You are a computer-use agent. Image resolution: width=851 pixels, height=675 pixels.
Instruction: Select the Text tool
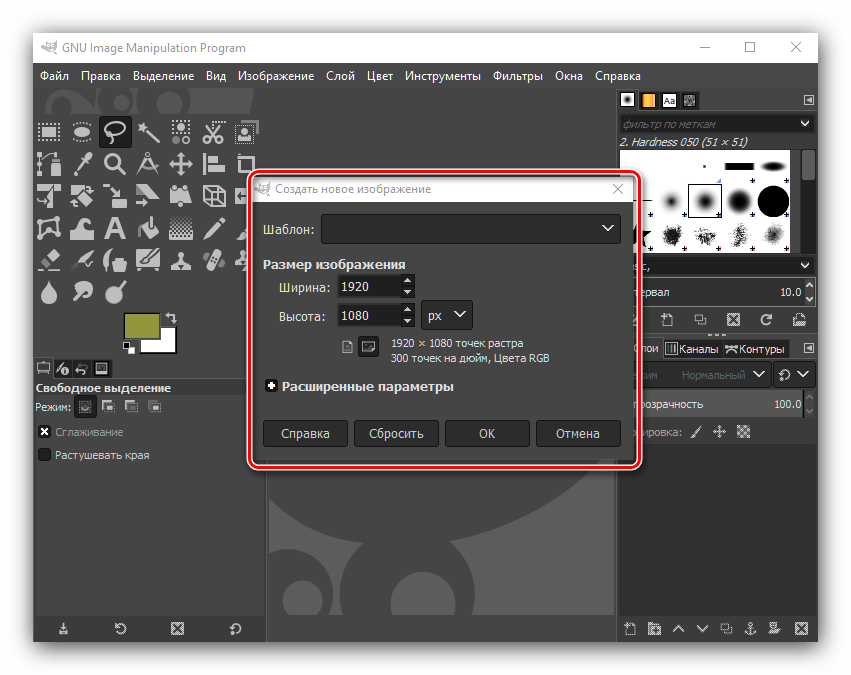[x=115, y=228]
